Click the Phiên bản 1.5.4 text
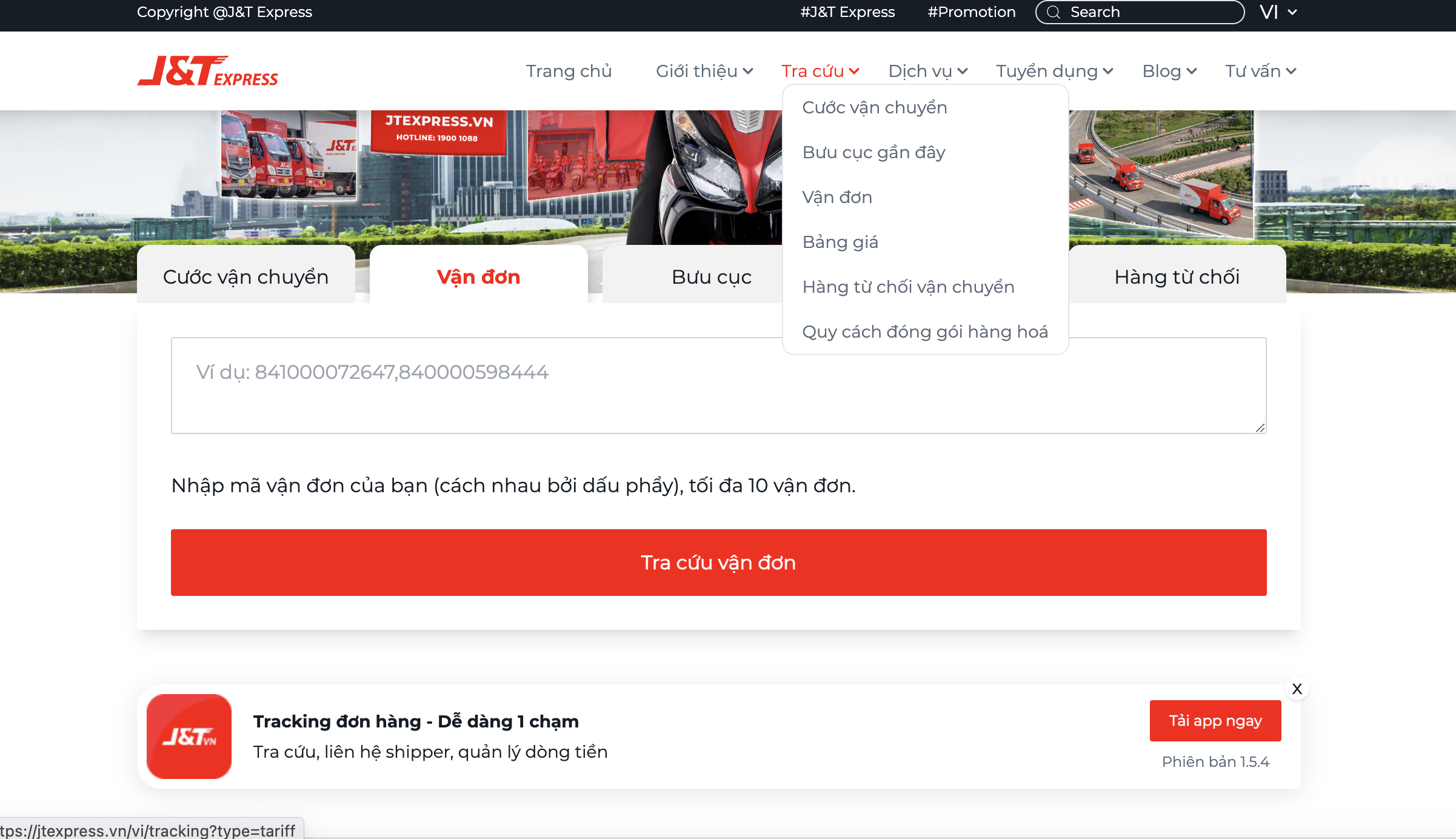The height and width of the screenshot is (839, 1456). coord(1215,761)
